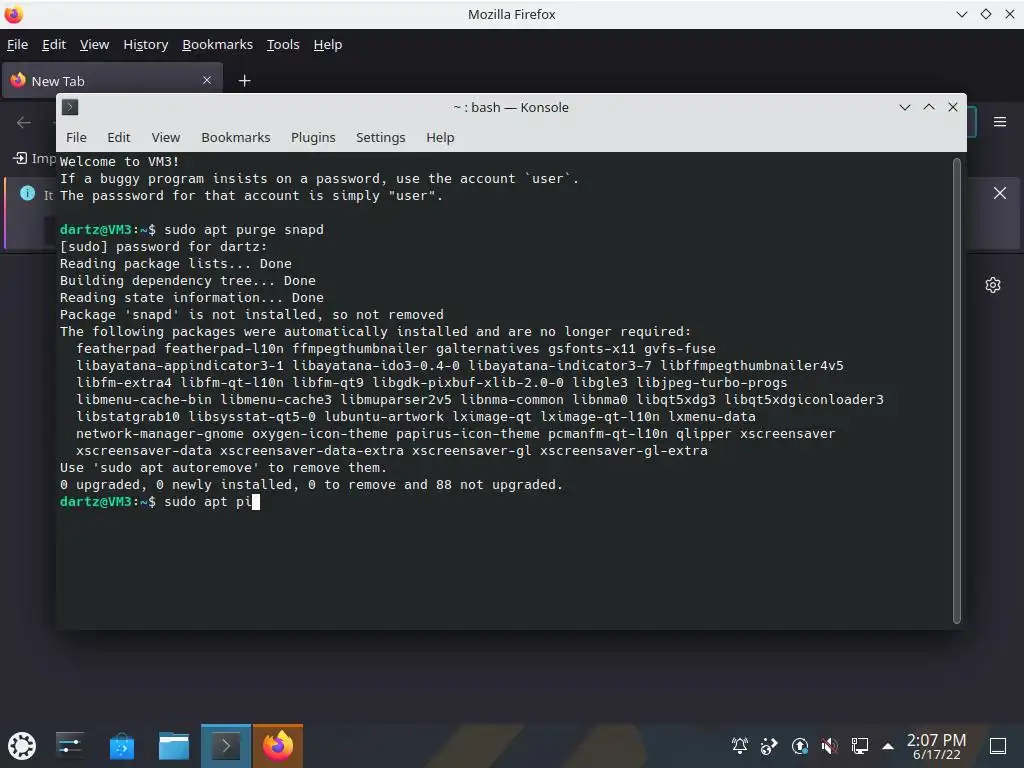Click the text 'sudo apt purge snapd'

point(244,229)
